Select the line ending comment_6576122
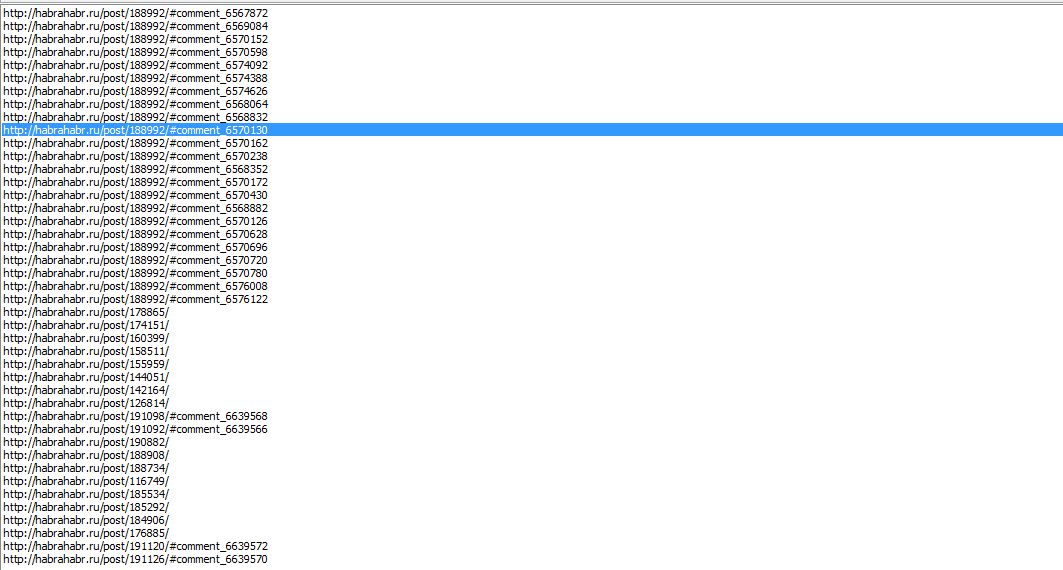The height and width of the screenshot is (570, 1063). point(136,299)
